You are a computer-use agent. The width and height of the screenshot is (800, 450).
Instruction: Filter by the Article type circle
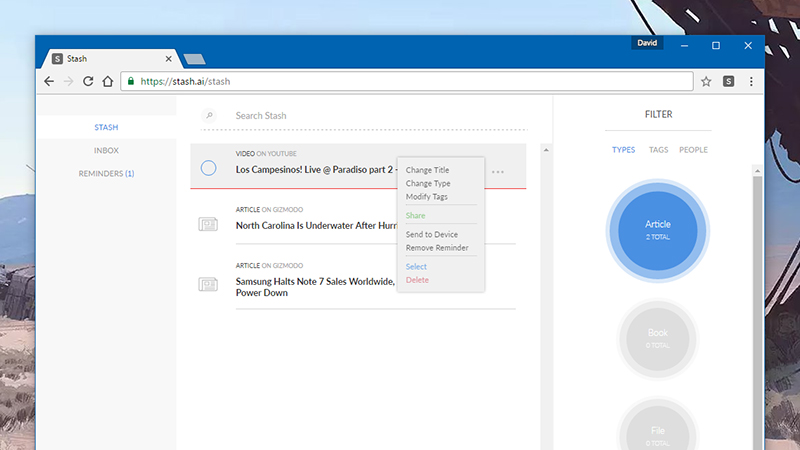click(x=658, y=231)
